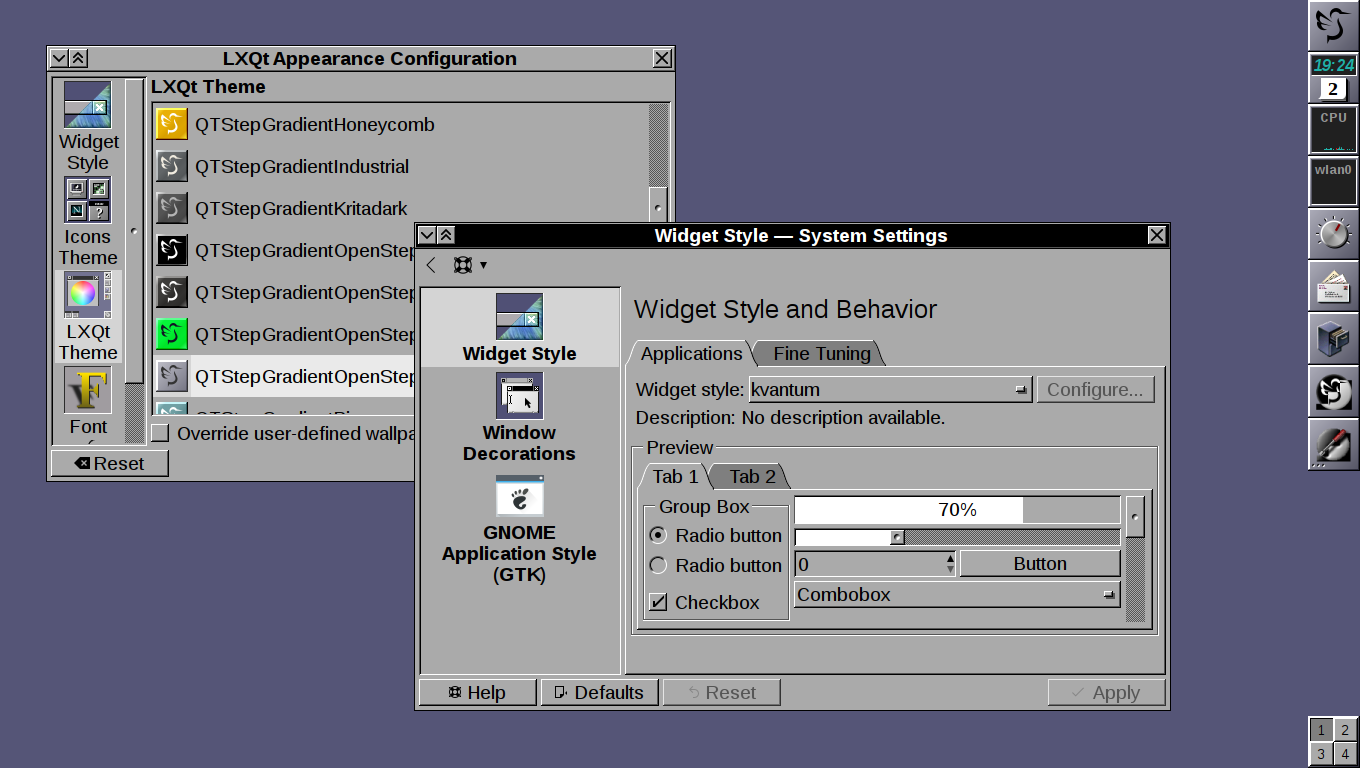Go back using System Settings back arrow
Image resolution: width=1360 pixels, height=768 pixels.
(x=431, y=265)
